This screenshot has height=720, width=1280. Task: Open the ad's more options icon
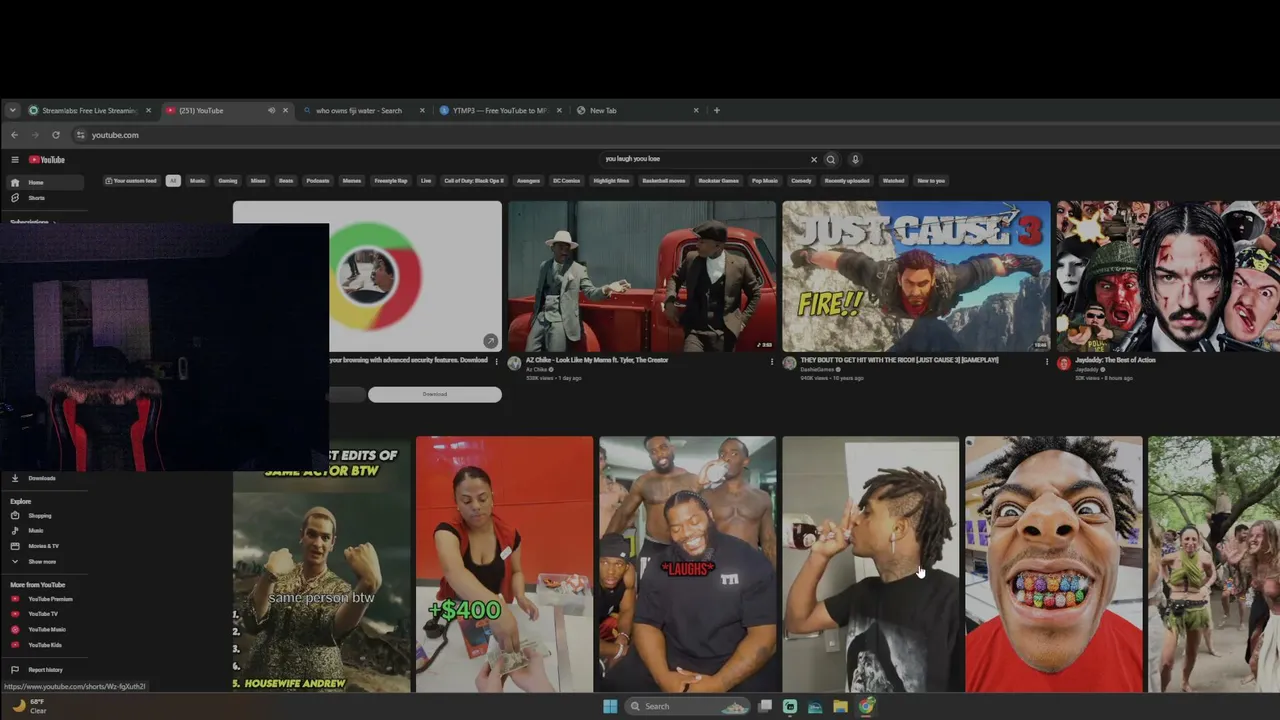coord(497,361)
